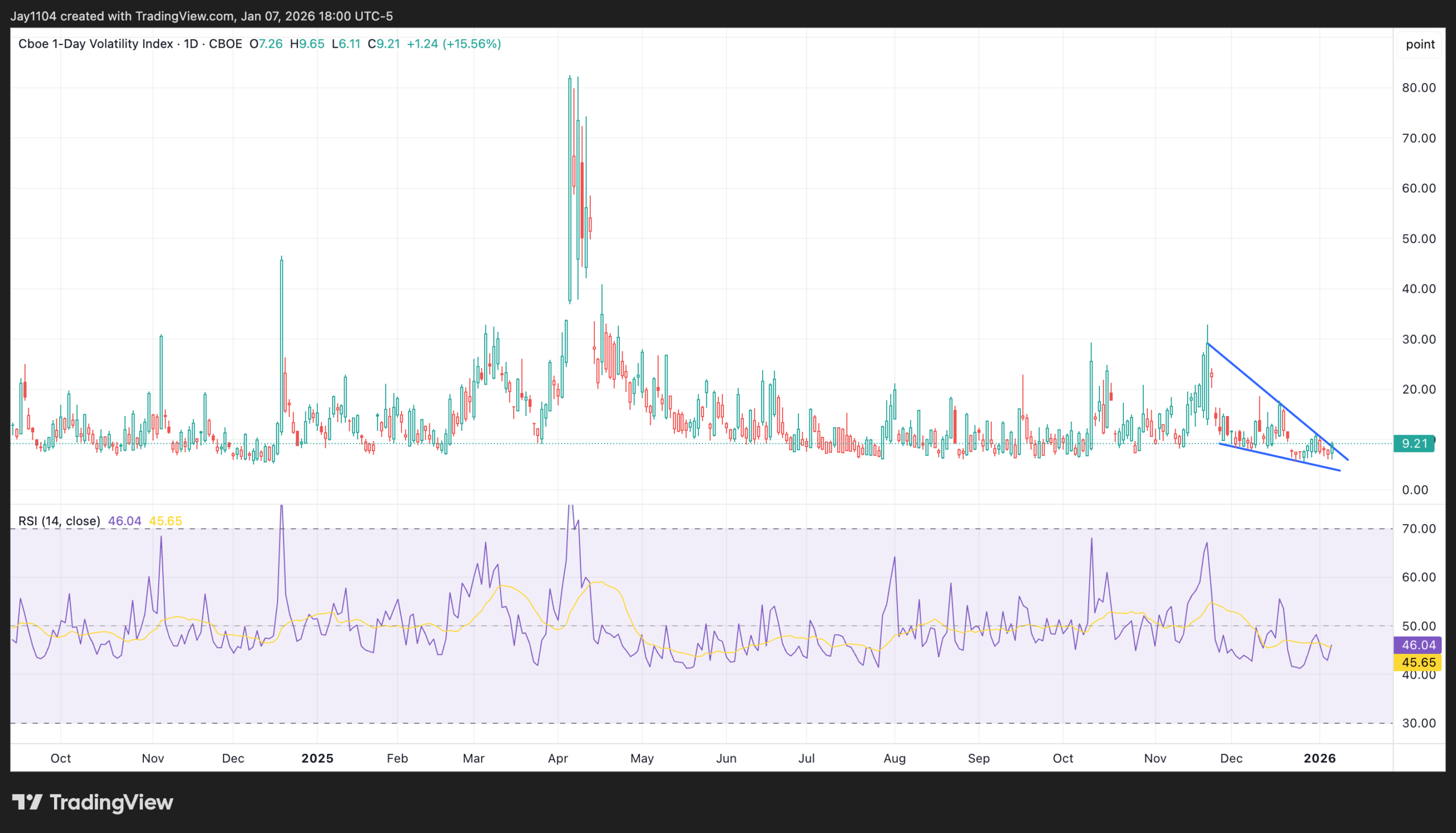Click the 70.00 overbought level on RSI scale
Screen dimensions: 1456x833
(x=1418, y=529)
